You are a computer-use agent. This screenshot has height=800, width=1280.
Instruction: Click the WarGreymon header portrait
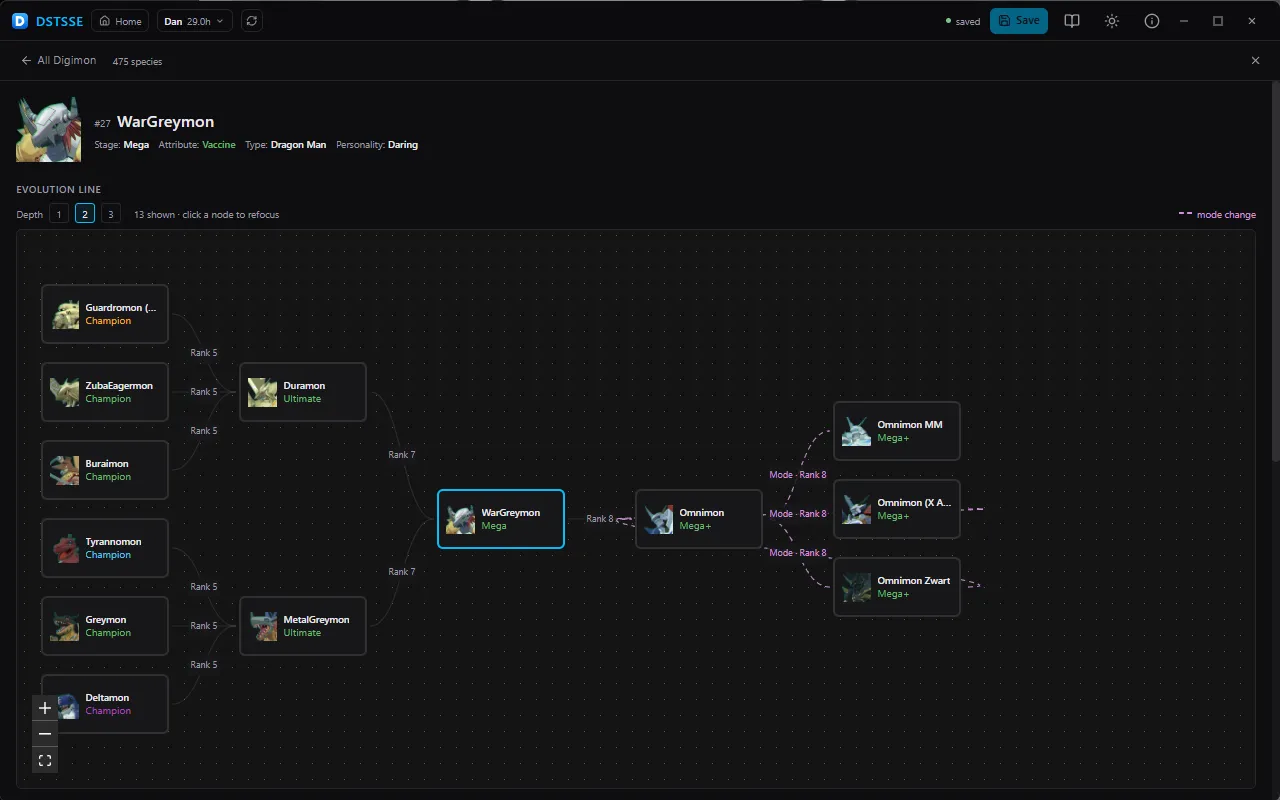coord(49,129)
